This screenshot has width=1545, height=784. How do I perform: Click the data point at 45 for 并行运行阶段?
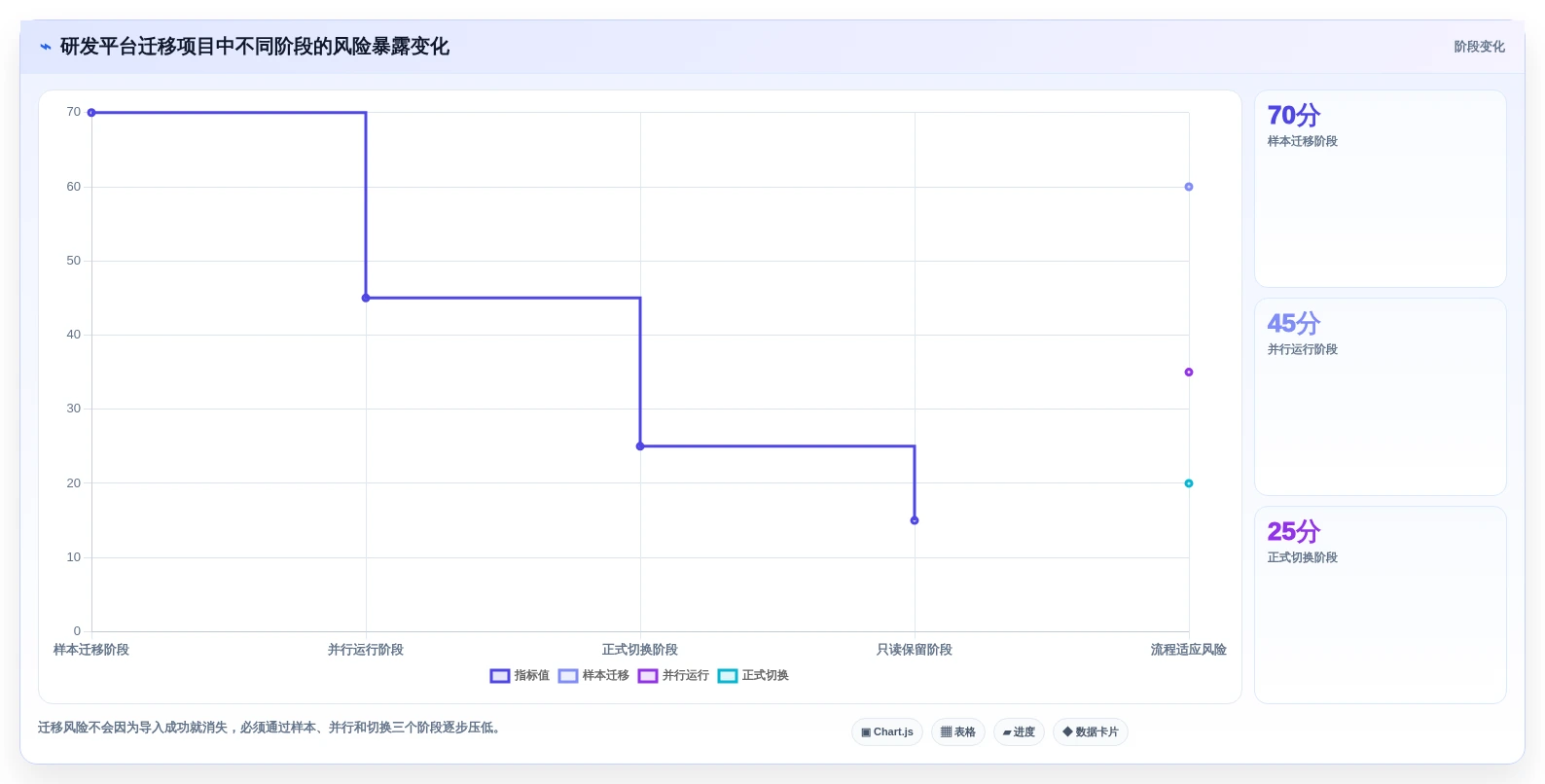[x=366, y=298]
